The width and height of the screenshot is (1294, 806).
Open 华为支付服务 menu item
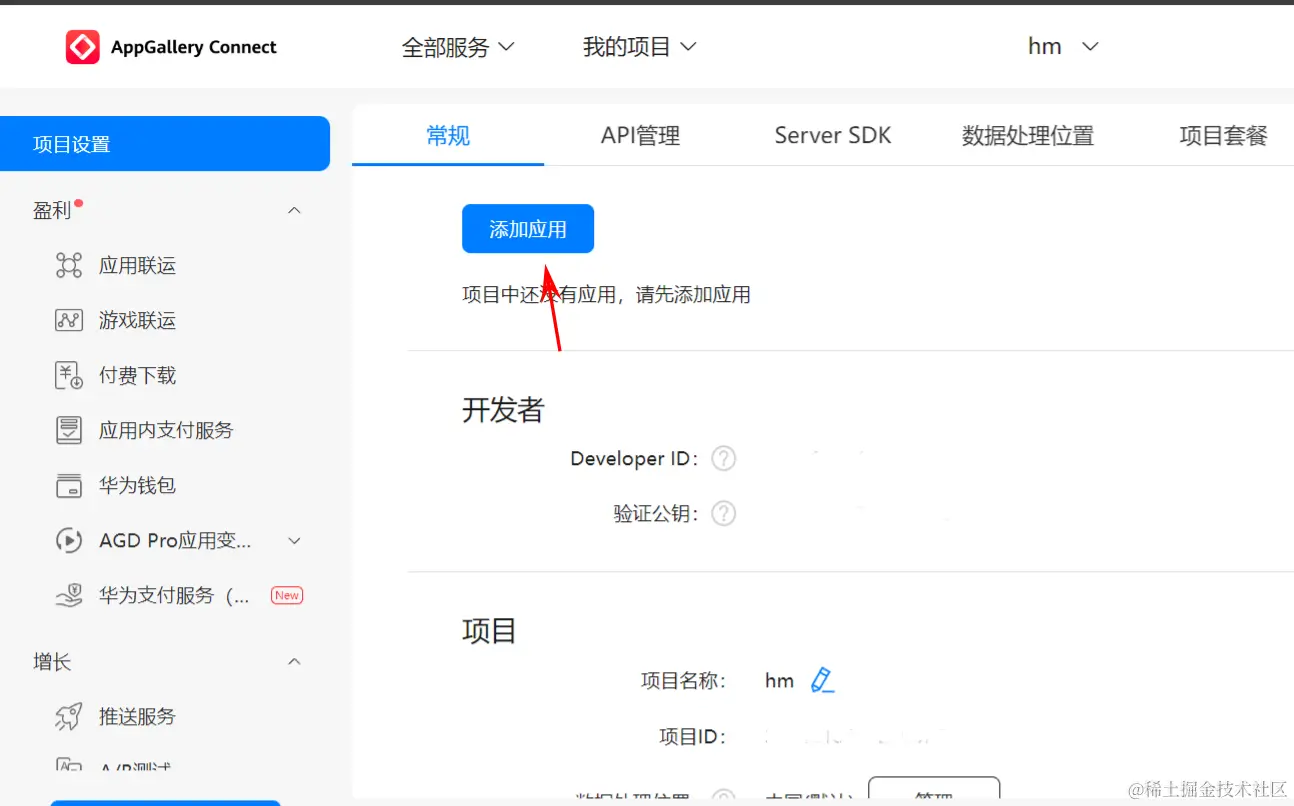coord(175,595)
